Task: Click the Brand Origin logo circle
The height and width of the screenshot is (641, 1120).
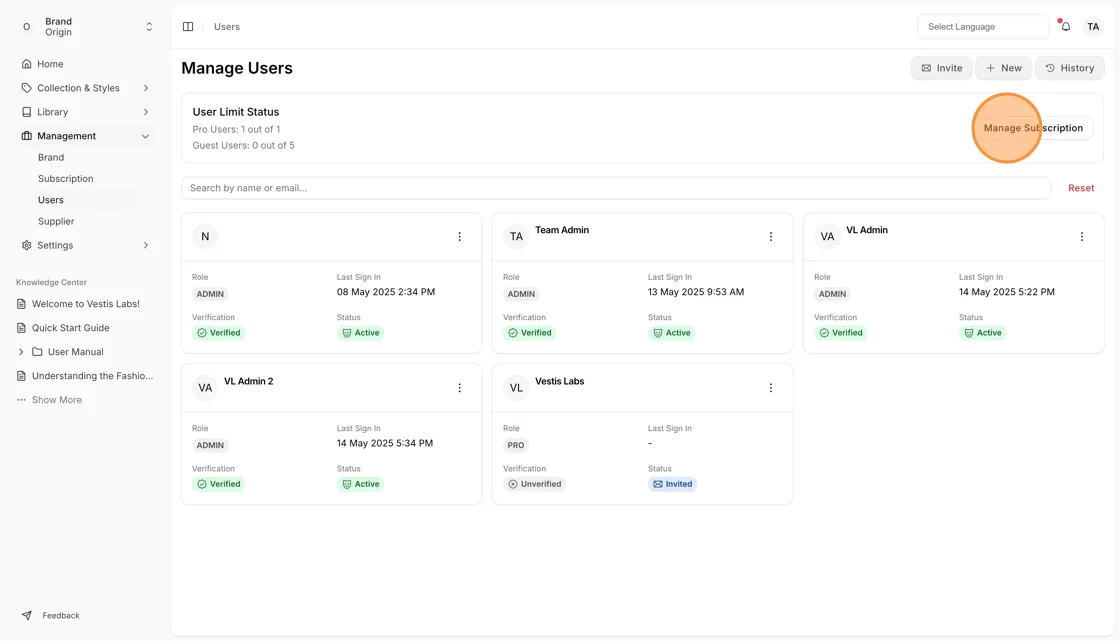Action: coord(26,26)
